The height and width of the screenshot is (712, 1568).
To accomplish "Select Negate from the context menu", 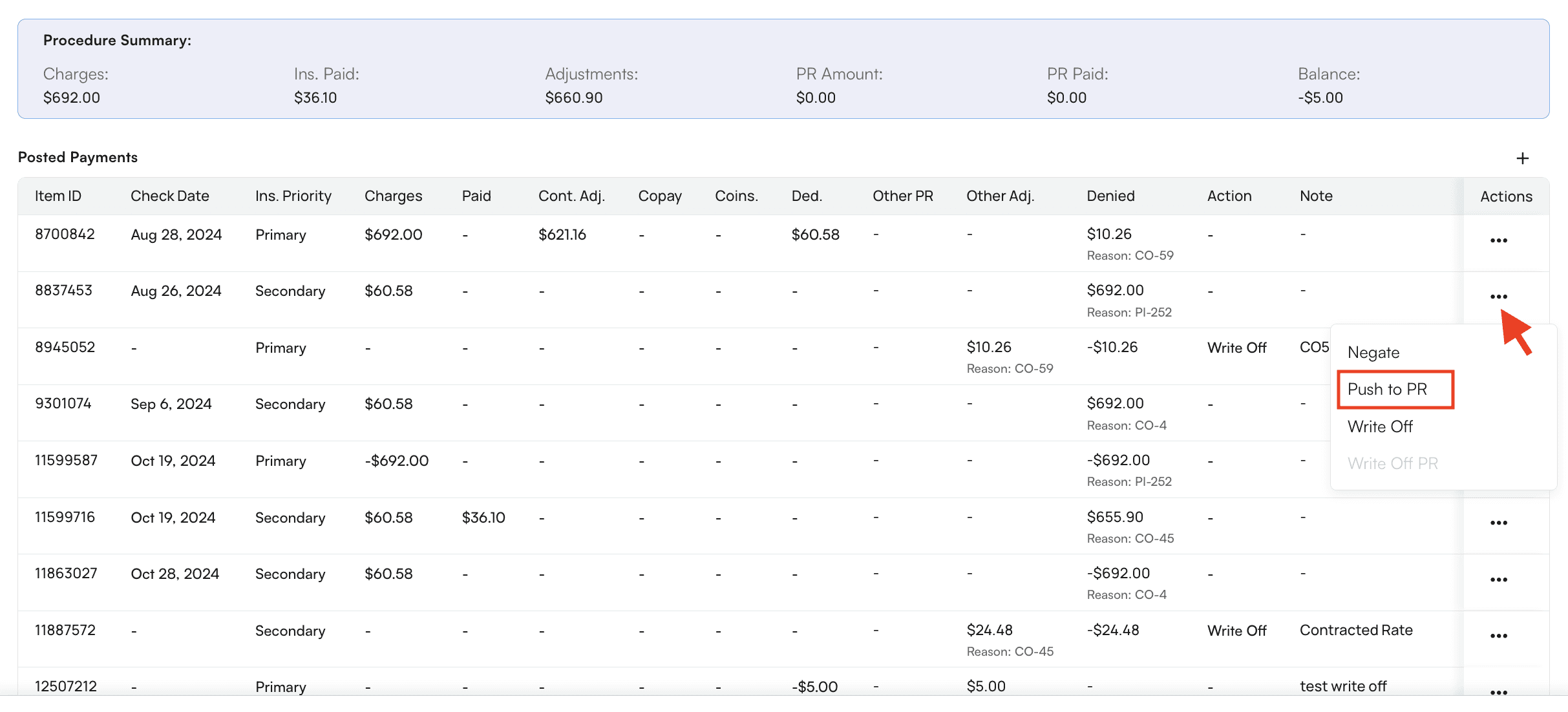I will [x=1373, y=353].
